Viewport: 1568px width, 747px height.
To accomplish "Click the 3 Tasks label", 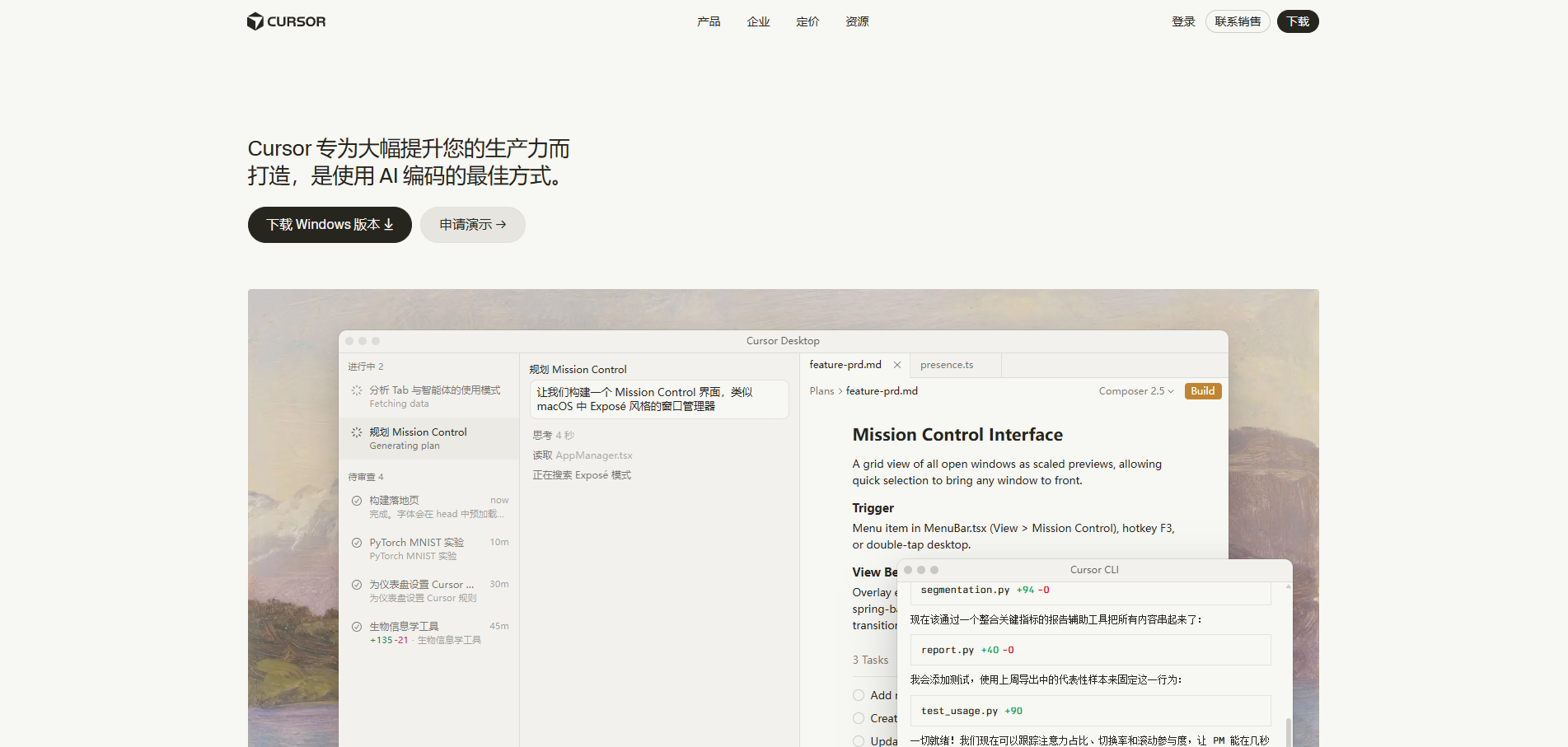I will click(x=871, y=661).
